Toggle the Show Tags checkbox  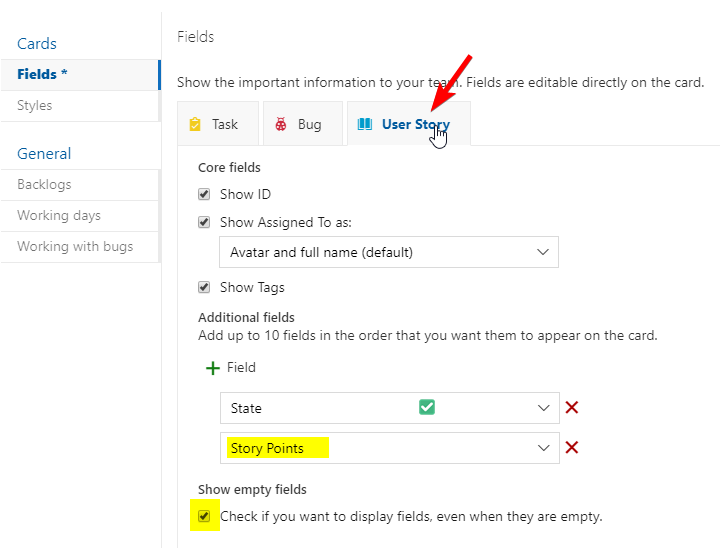(x=204, y=287)
